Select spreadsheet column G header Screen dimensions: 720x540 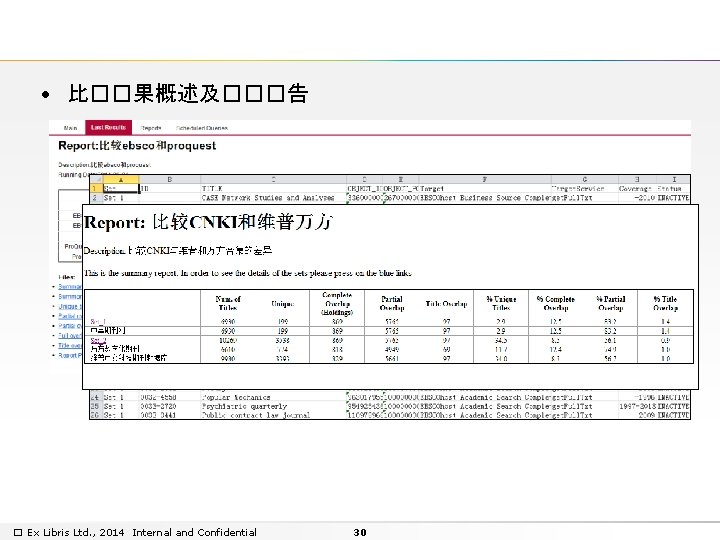tap(585, 180)
